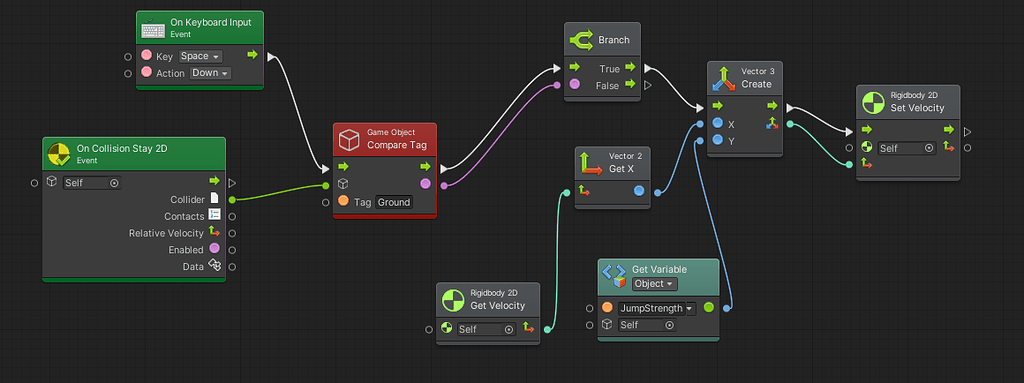Click the Collider document icon
1024x383 pixels.
pyautogui.click(x=214, y=198)
